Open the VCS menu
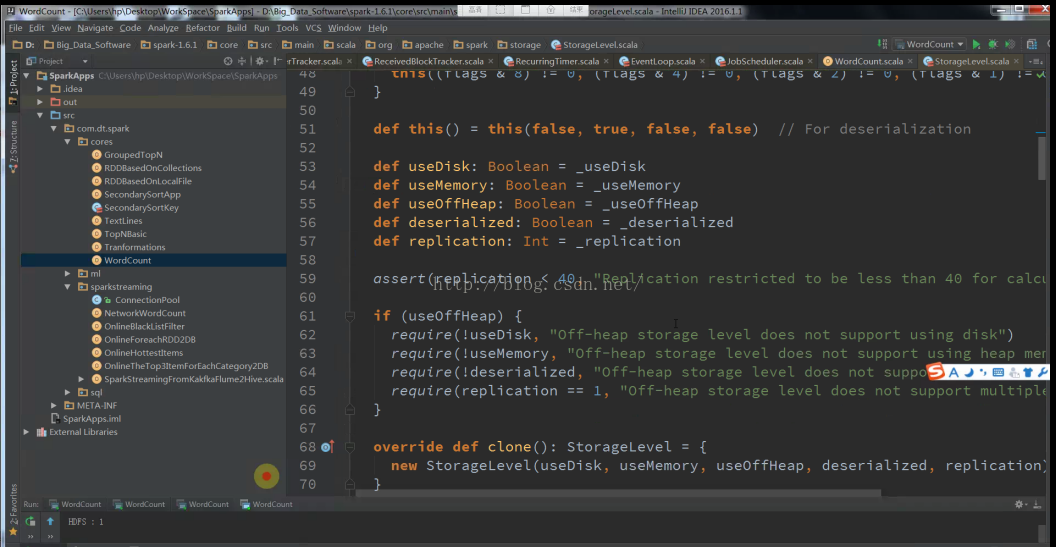The height and width of the screenshot is (547, 1056). coord(313,28)
